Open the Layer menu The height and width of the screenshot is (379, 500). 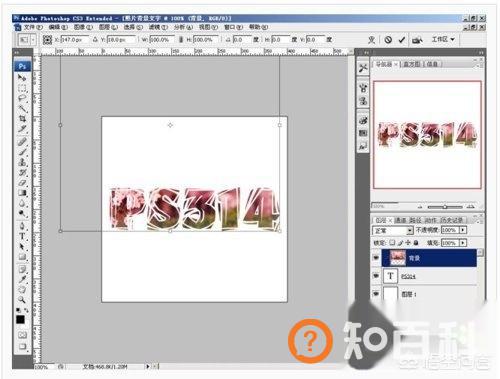tap(108, 27)
